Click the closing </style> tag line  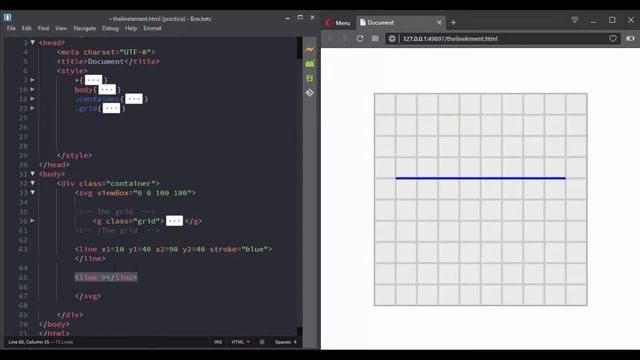tap(75, 155)
